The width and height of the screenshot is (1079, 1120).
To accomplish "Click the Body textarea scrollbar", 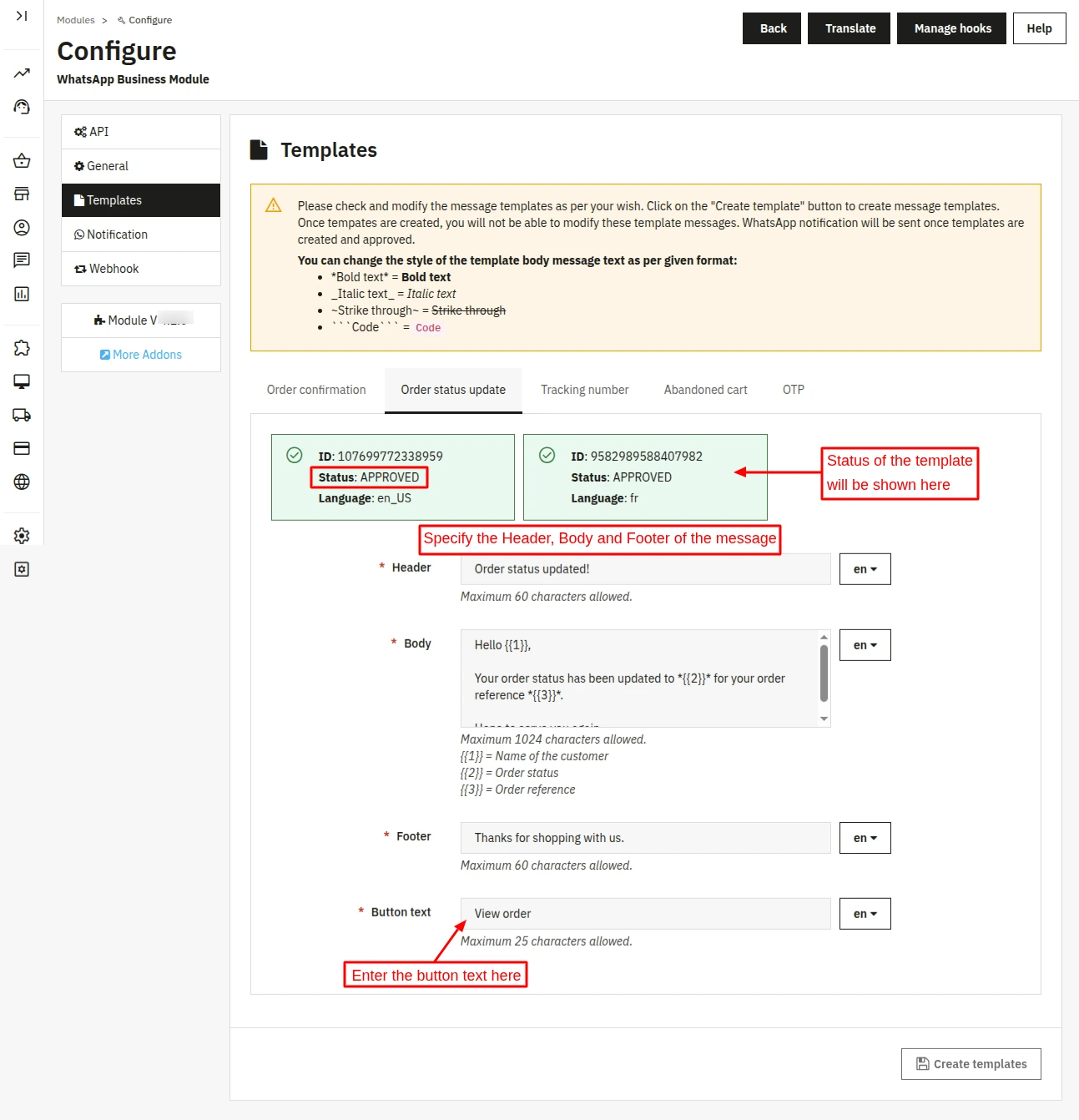I will click(824, 673).
